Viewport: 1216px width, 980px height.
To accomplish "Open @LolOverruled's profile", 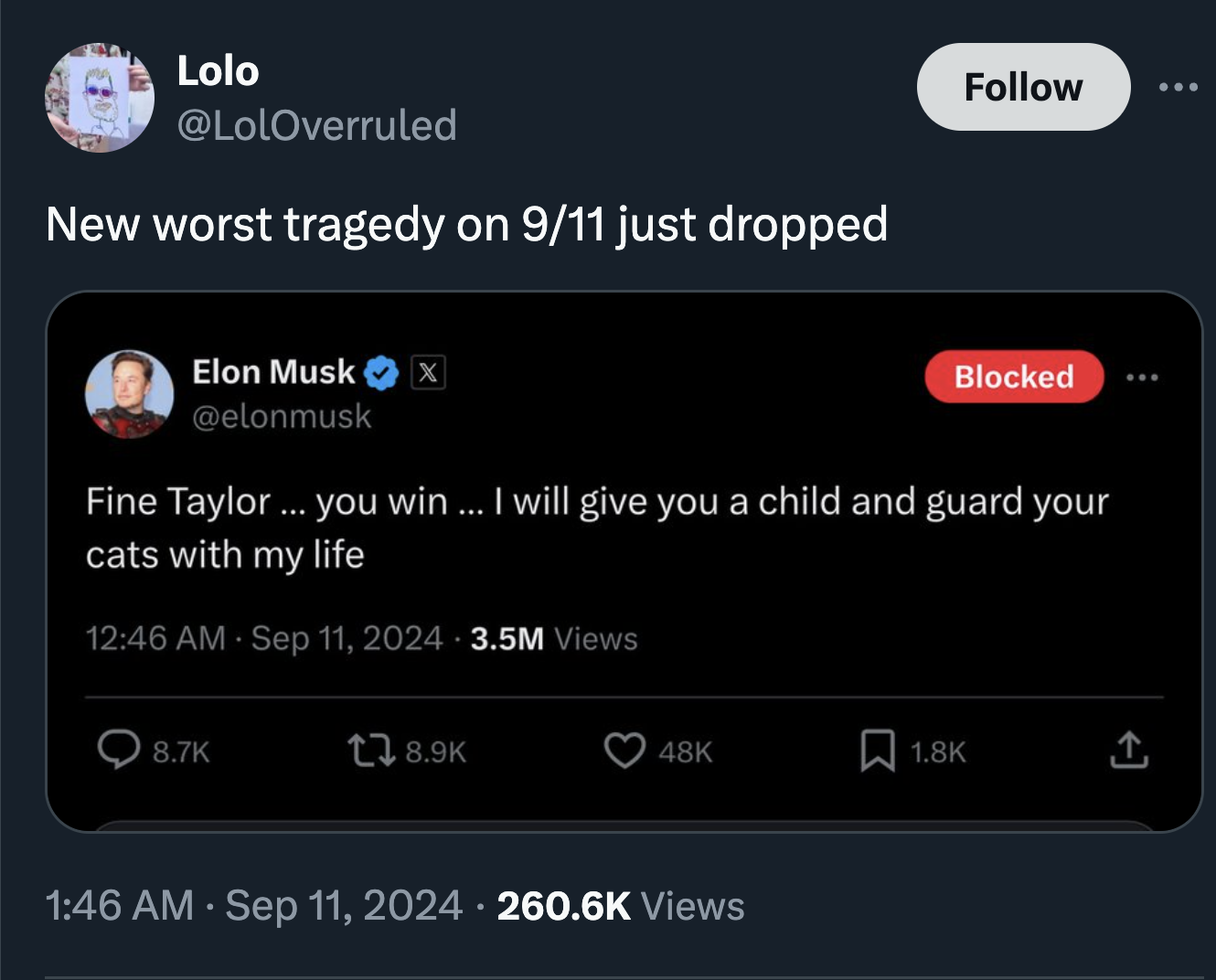I will (x=315, y=127).
